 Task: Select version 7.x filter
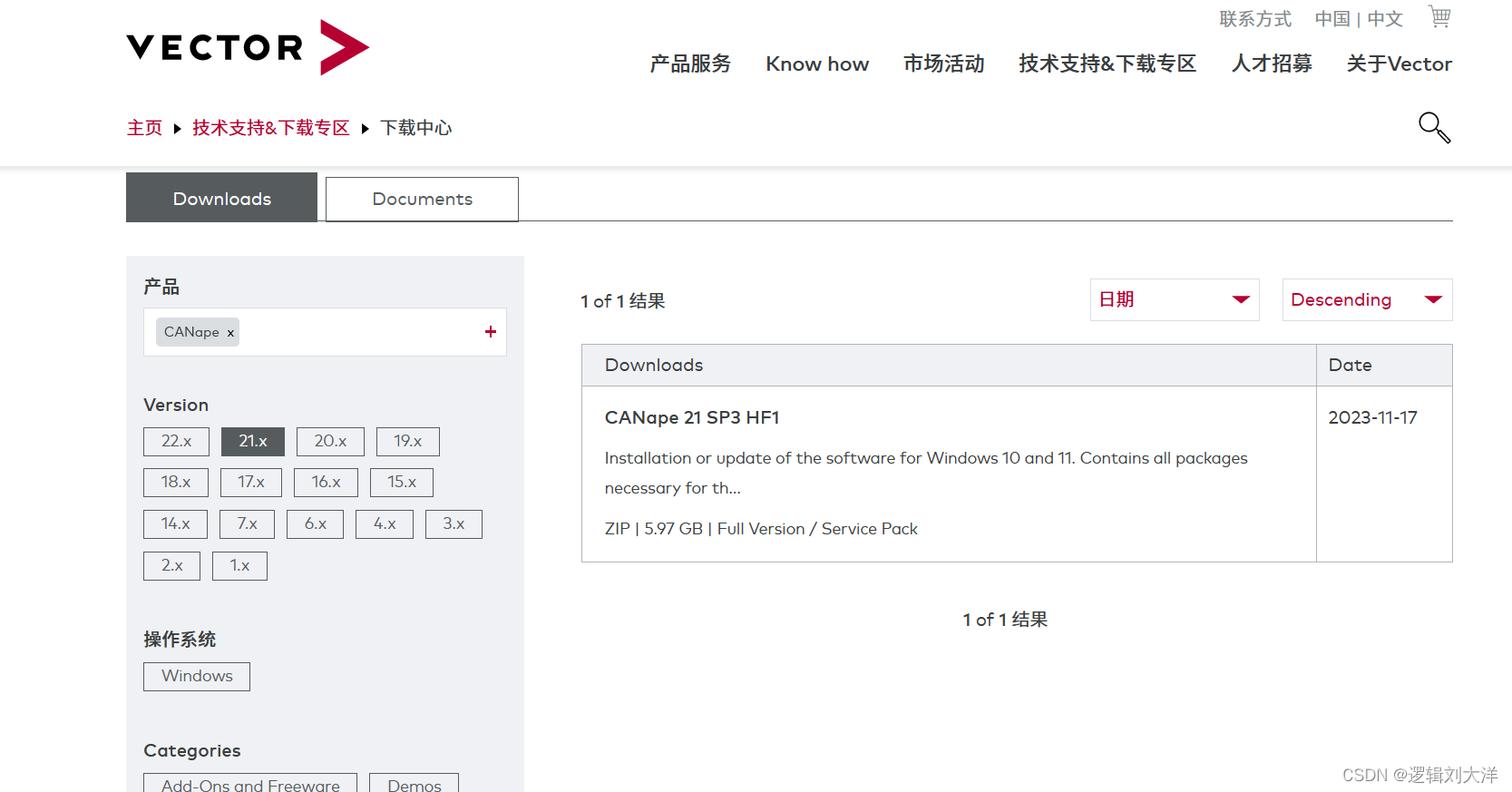coord(247,524)
